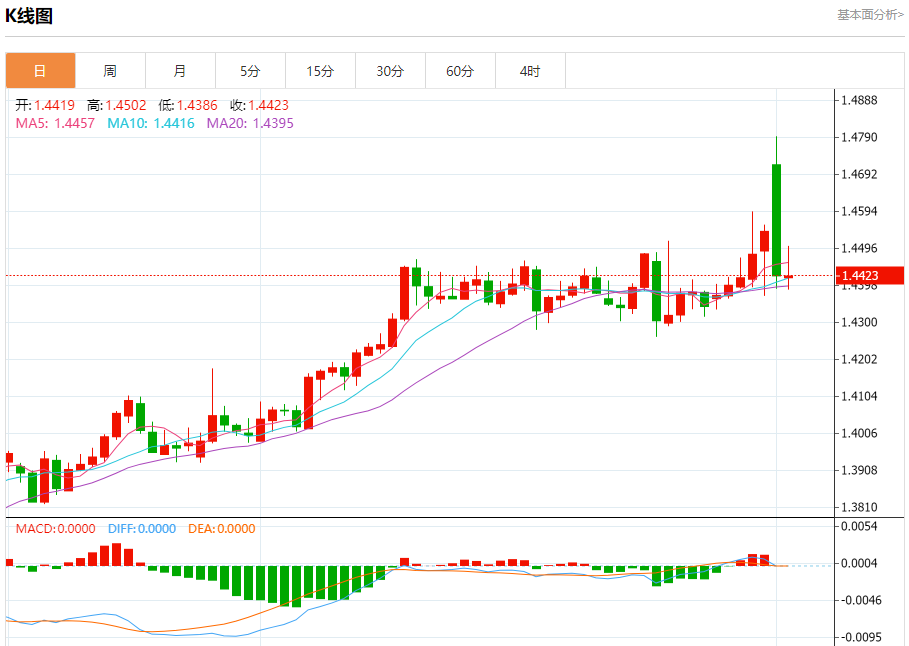Click the 1.4692 price axis label
Viewport: 909px width, 646px height.
[x=859, y=174]
